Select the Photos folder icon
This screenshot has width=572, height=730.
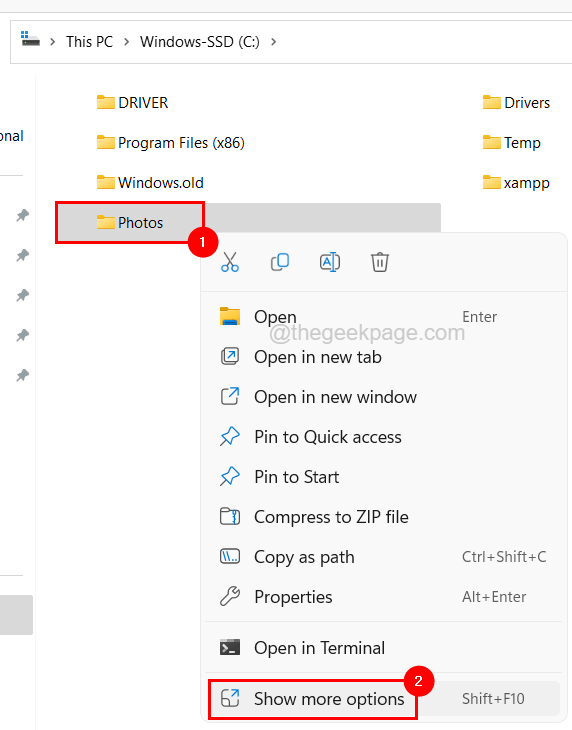click(x=106, y=222)
